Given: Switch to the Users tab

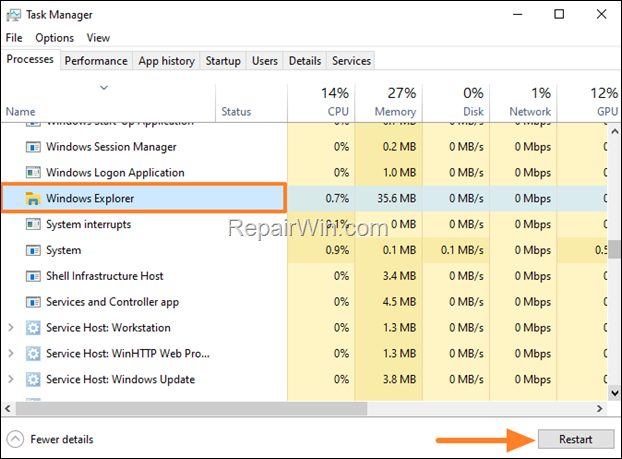Looking at the screenshot, I should [265, 61].
